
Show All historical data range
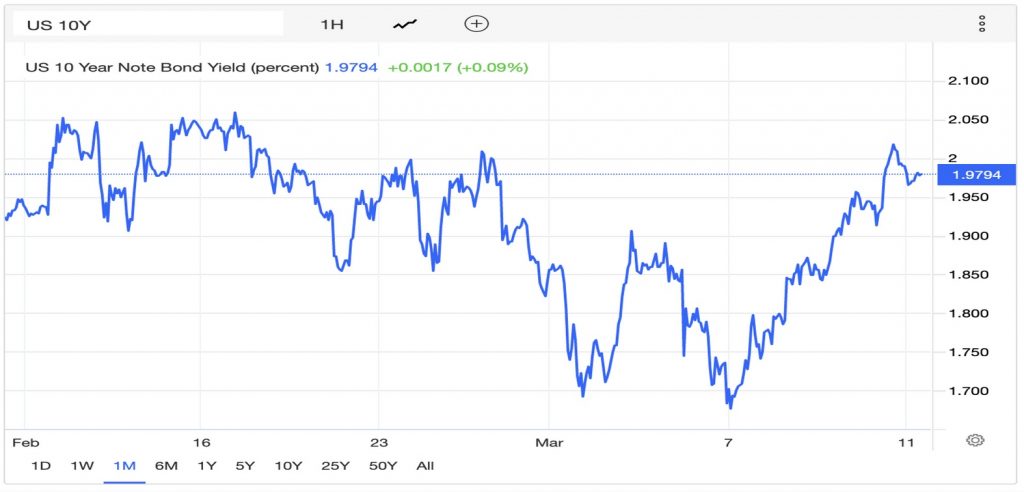click(x=425, y=465)
